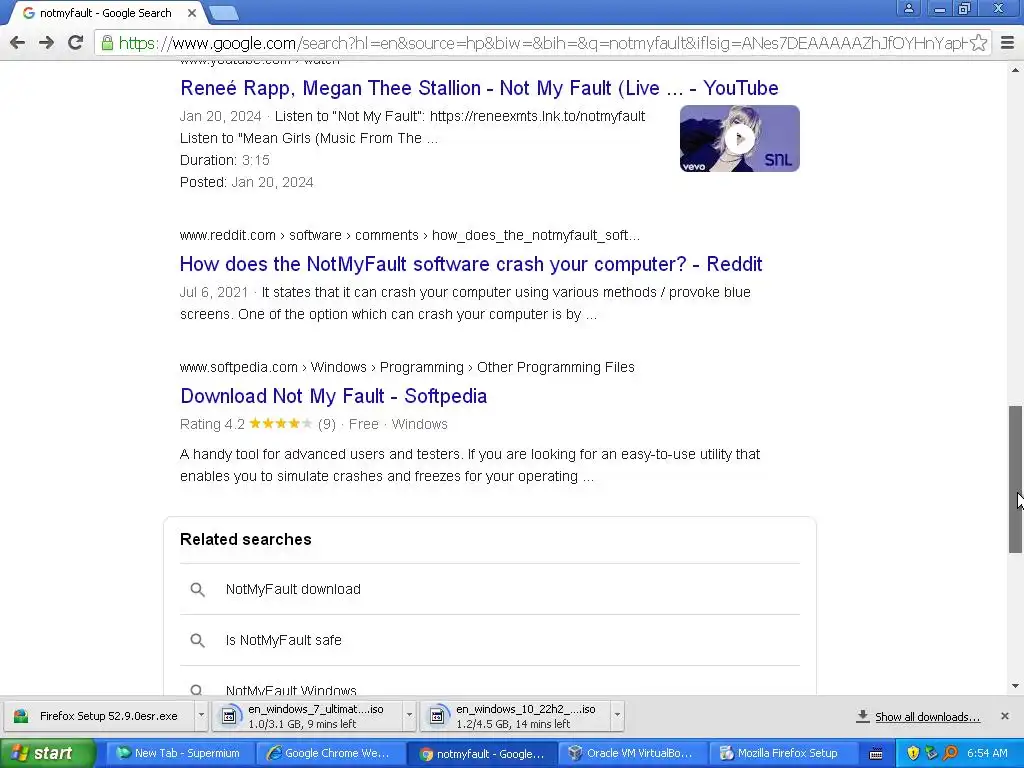Close the notmyfault Google Search tab
Image resolution: width=1024 pixels, height=768 pixels.
192,12
